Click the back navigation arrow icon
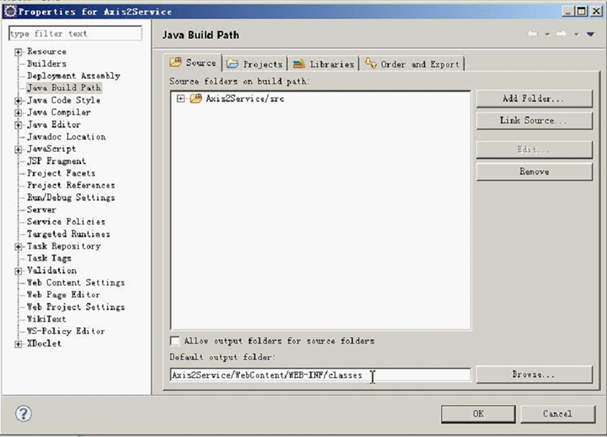 pos(533,34)
